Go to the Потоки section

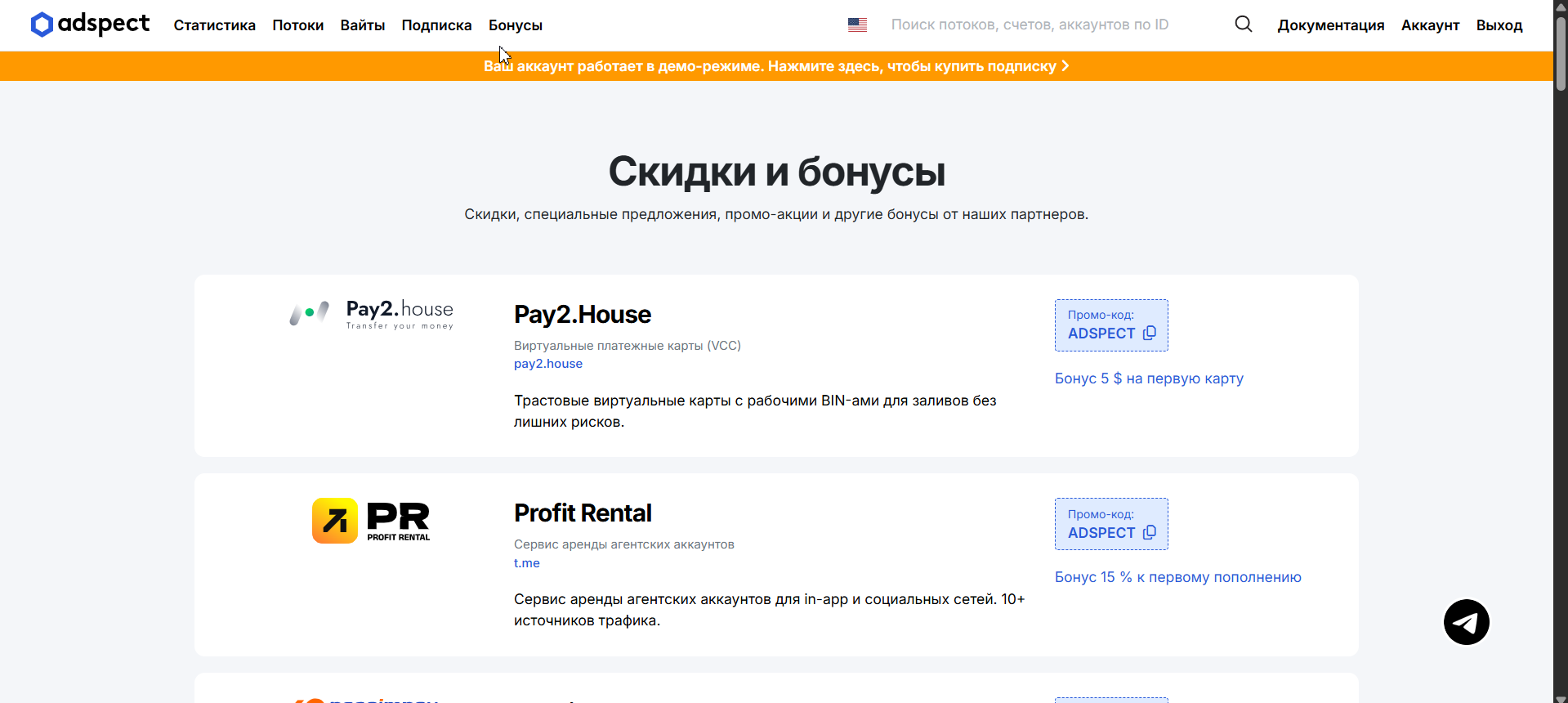point(297,25)
